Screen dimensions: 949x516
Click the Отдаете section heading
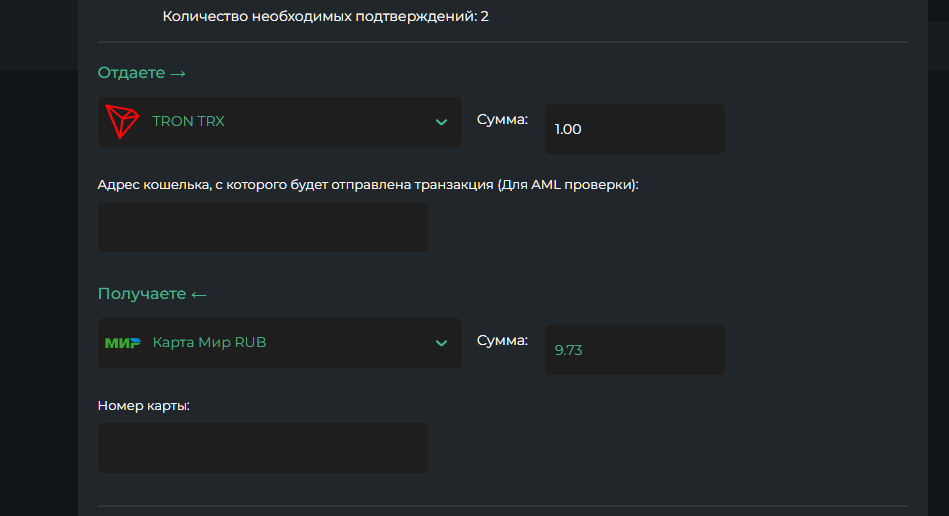tap(131, 73)
